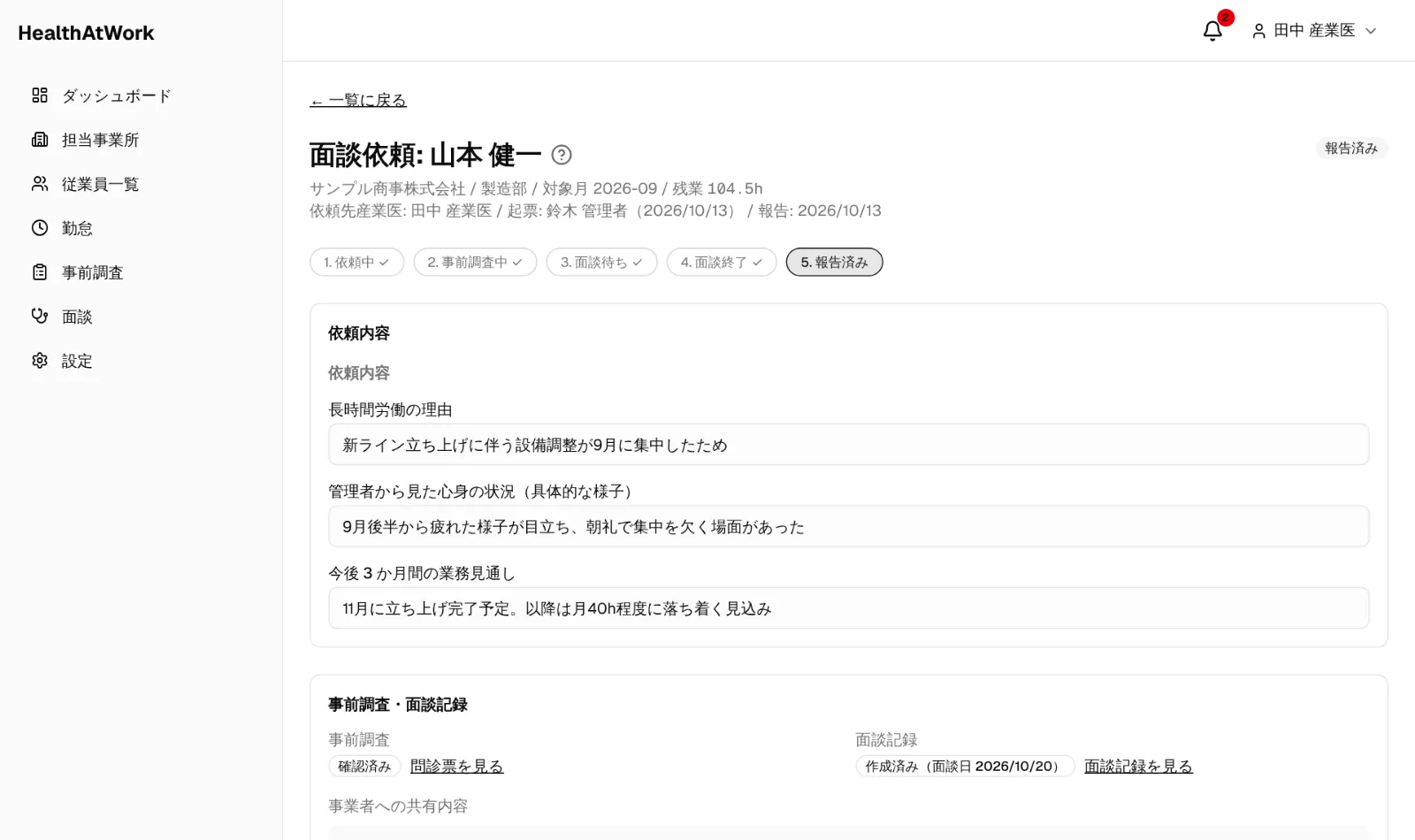1415x840 pixels.
Task: Click the help icon beside 山本 健一
Action: pos(562,155)
